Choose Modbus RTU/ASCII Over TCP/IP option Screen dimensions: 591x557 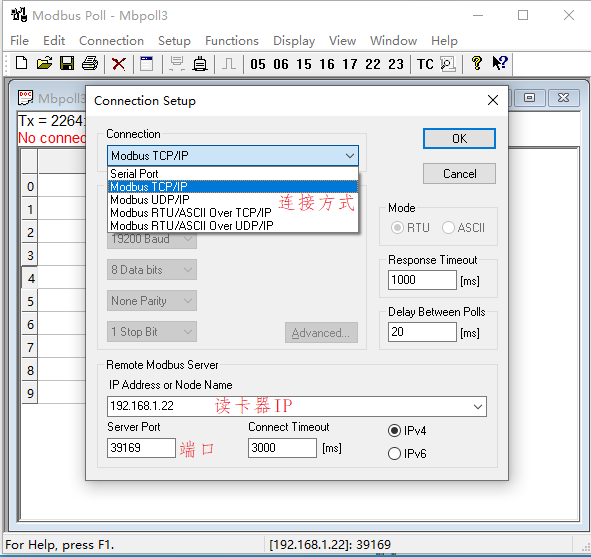[x=233, y=213]
